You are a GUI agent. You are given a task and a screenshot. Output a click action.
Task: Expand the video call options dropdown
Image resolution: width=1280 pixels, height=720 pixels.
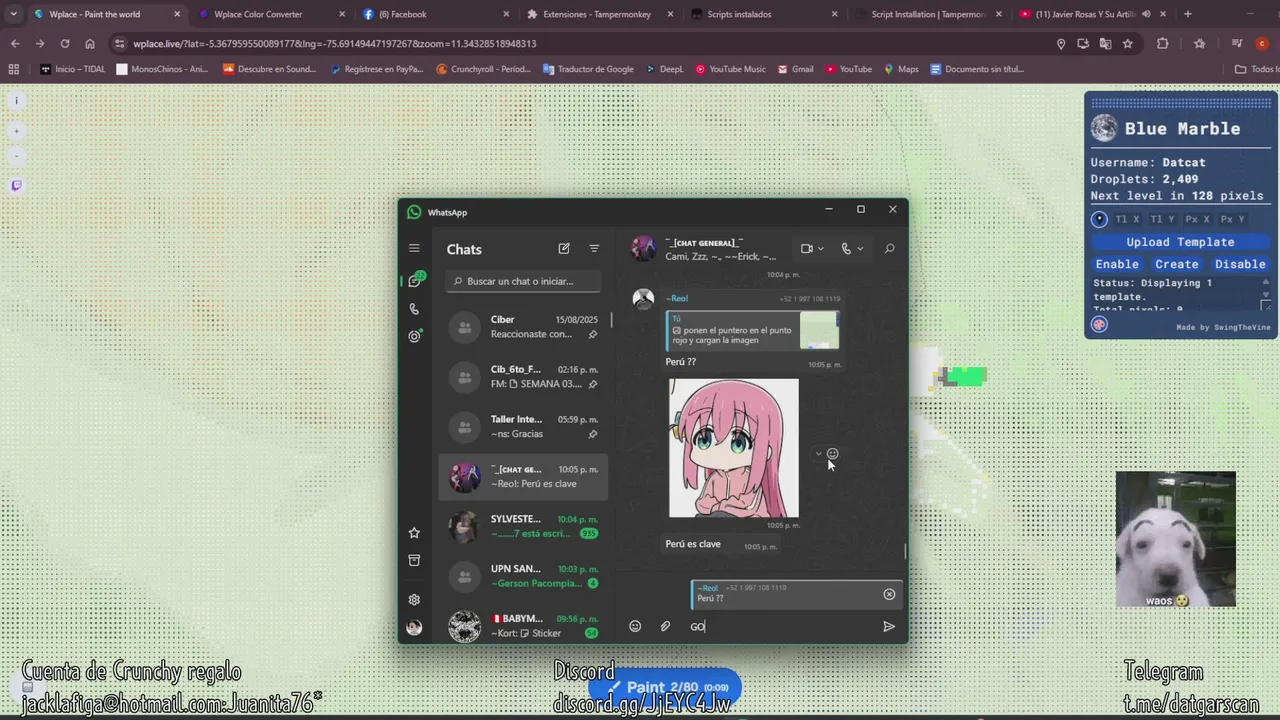(821, 249)
